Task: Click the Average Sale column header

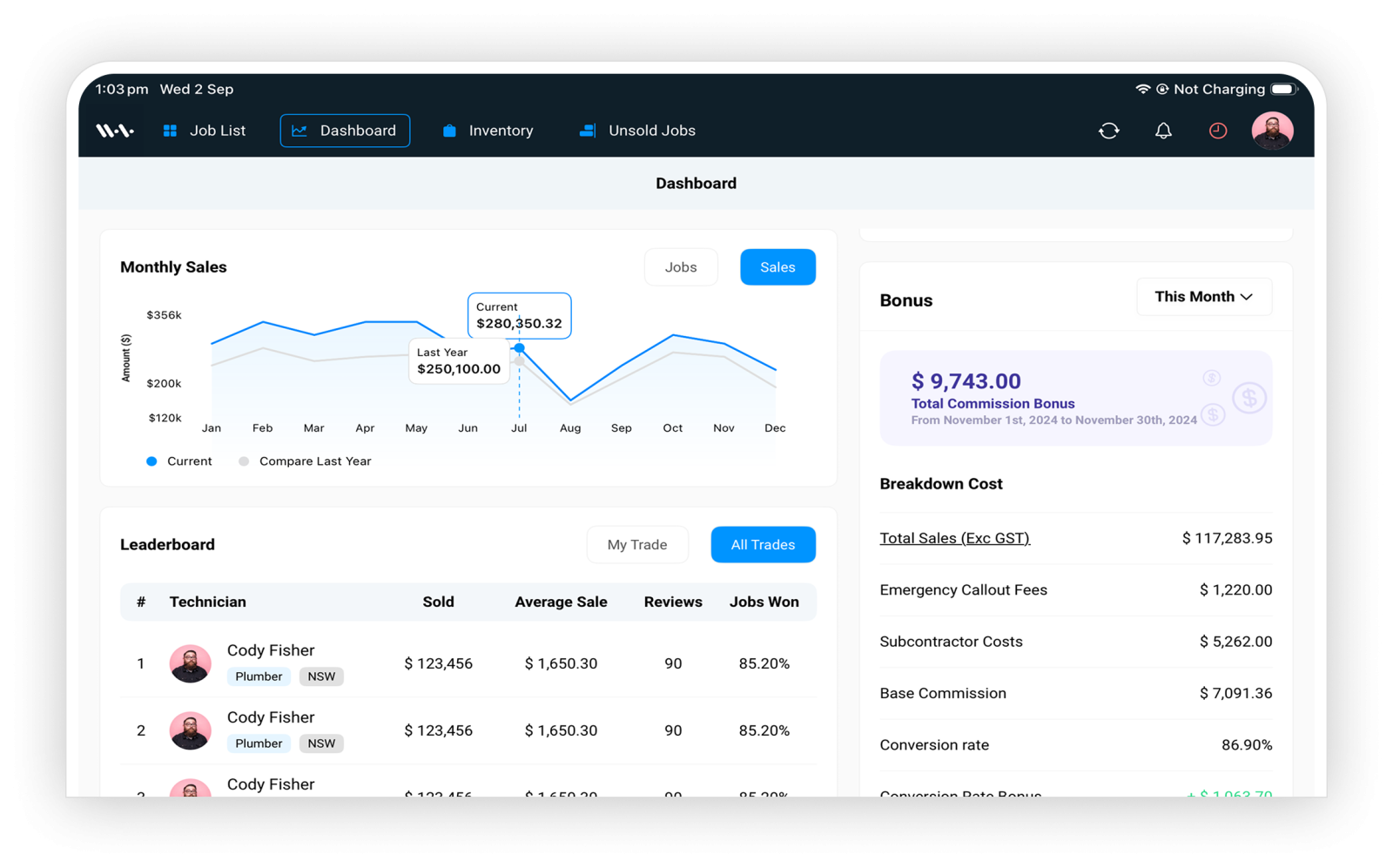Action: (561, 602)
